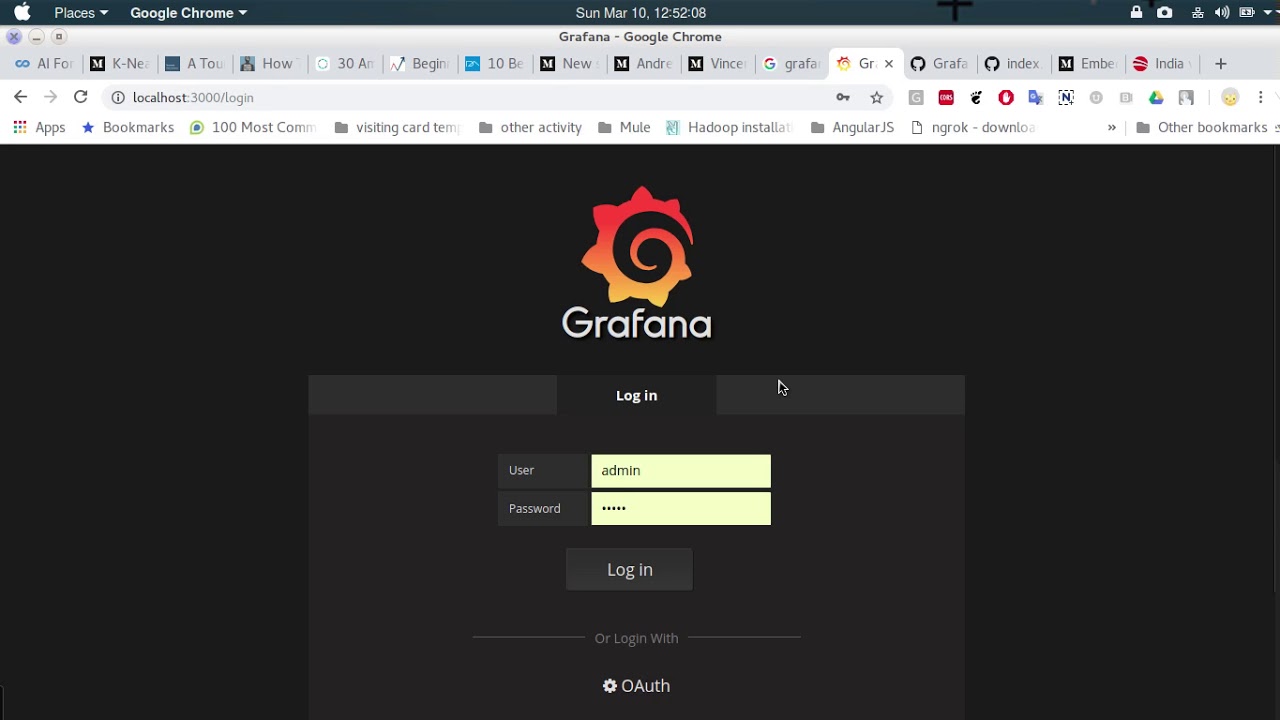Switch to the GitHub index tab

pyautogui.click(x=1012, y=63)
